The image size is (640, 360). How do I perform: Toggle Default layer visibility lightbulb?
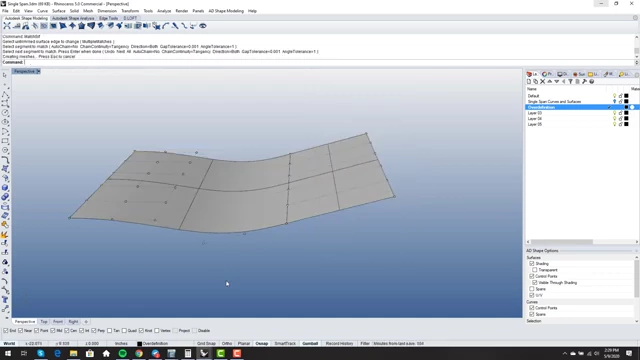614,96
